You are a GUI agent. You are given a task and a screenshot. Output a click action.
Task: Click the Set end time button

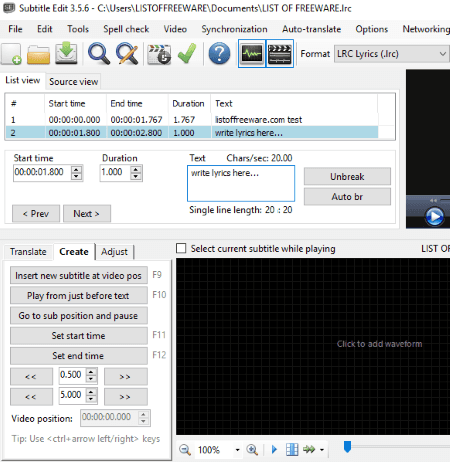pyautogui.click(x=79, y=355)
